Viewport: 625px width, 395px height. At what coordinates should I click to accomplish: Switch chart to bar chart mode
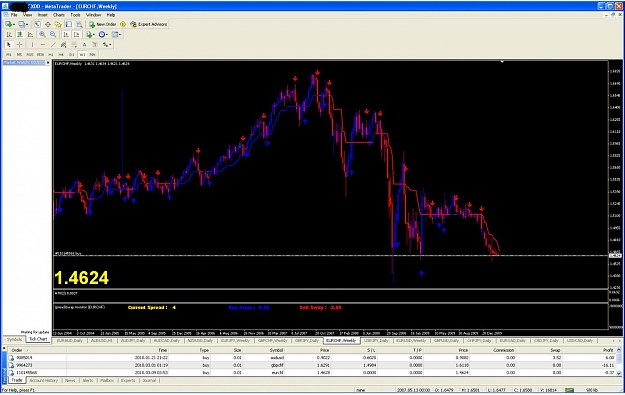tap(9, 34)
